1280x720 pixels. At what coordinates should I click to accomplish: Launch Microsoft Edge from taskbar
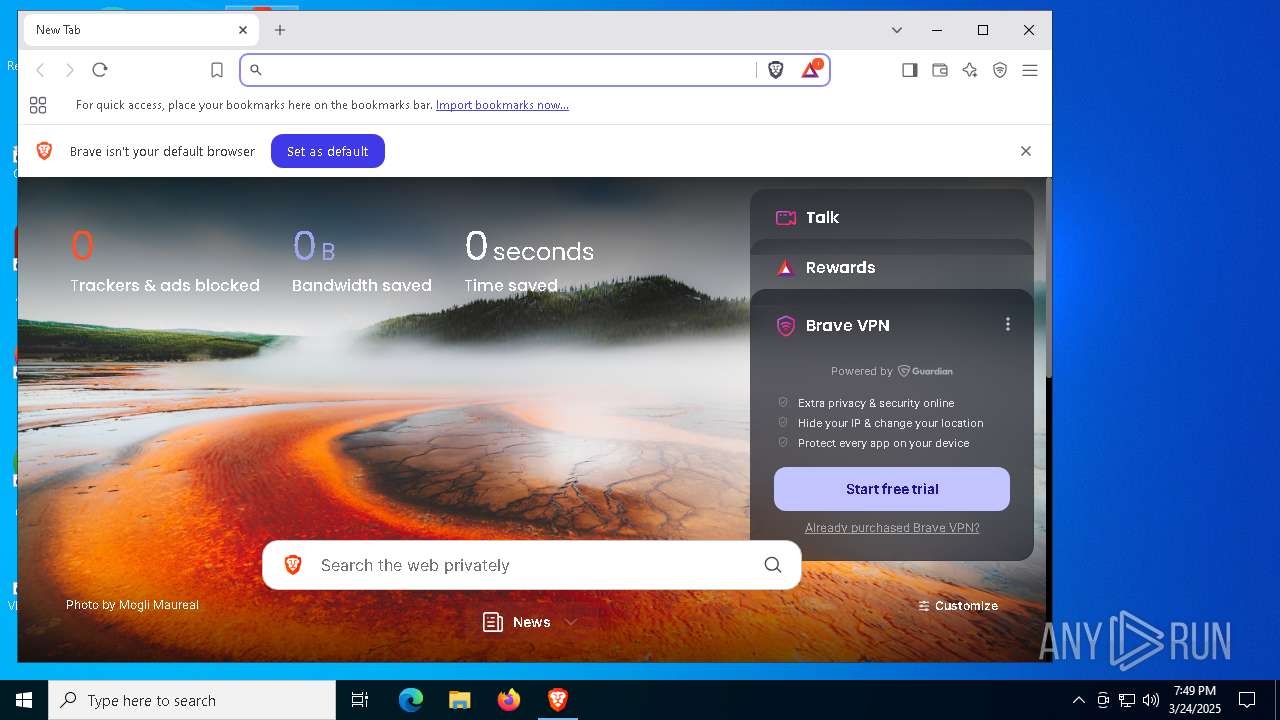pyautogui.click(x=411, y=700)
